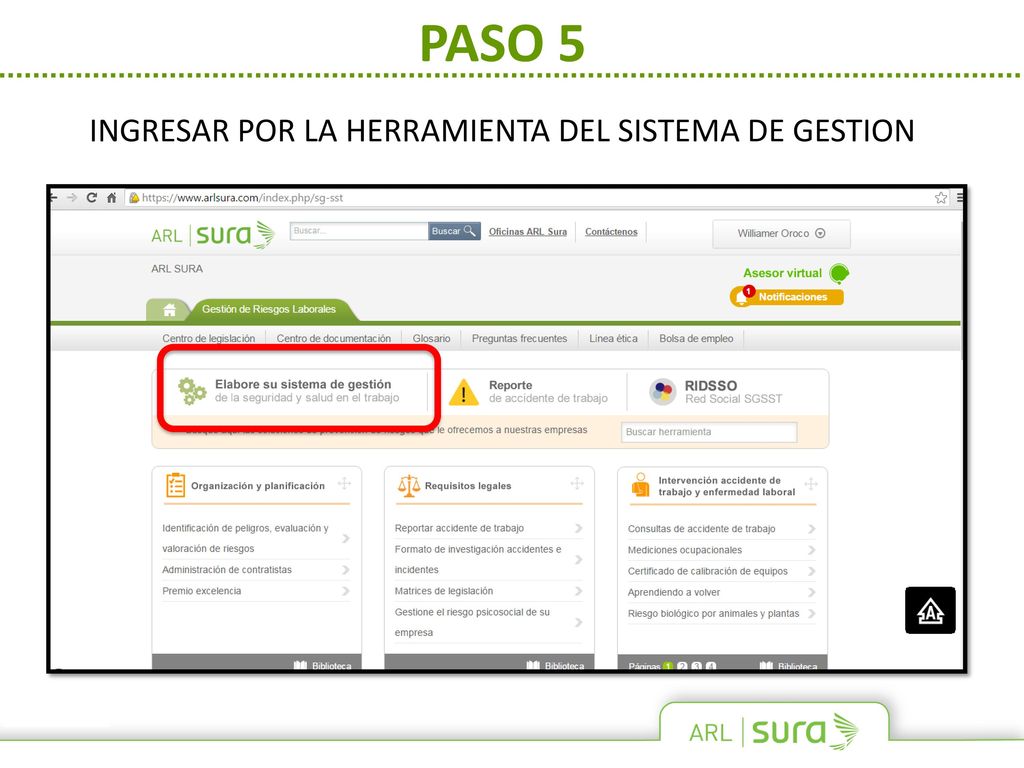Open Aprendiendo a volver item
Image resolution: width=1024 pixels, height=768 pixels.
722,592
